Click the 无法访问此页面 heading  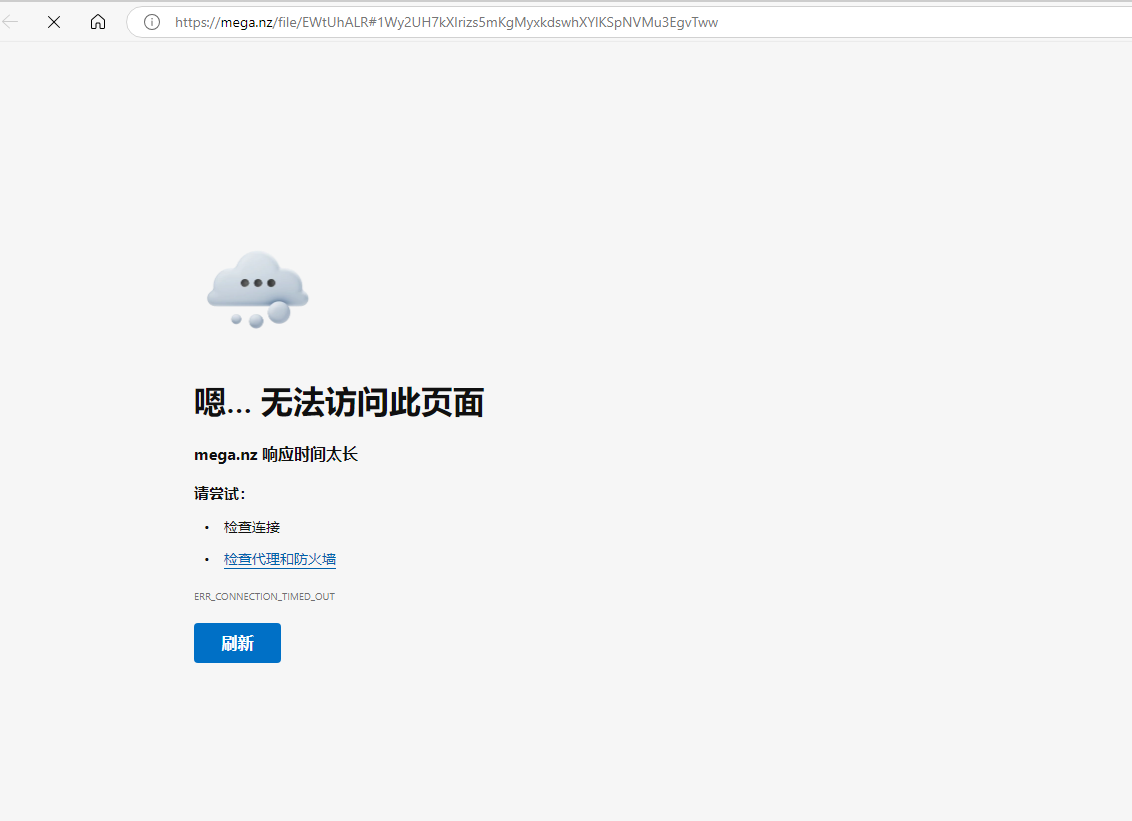point(372,403)
